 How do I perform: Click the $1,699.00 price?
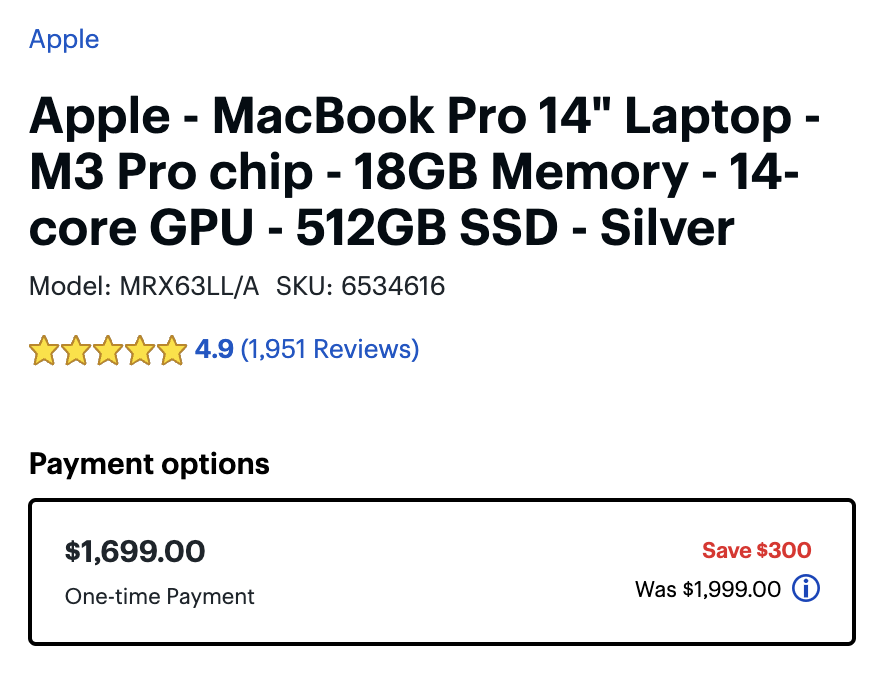tap(135, 551)
